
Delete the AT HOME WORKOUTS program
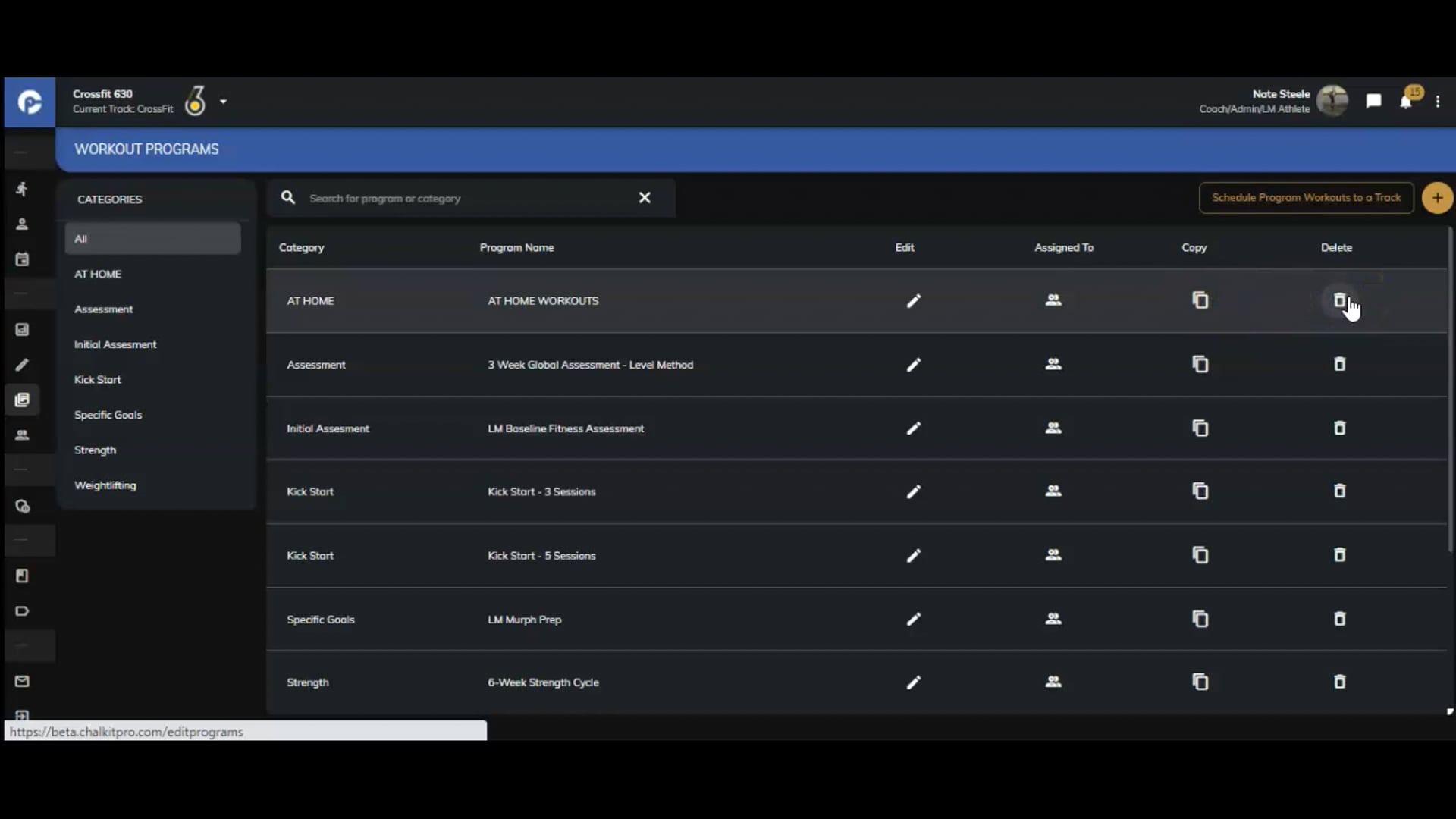pyautogui.click(x=1340, y=300)
